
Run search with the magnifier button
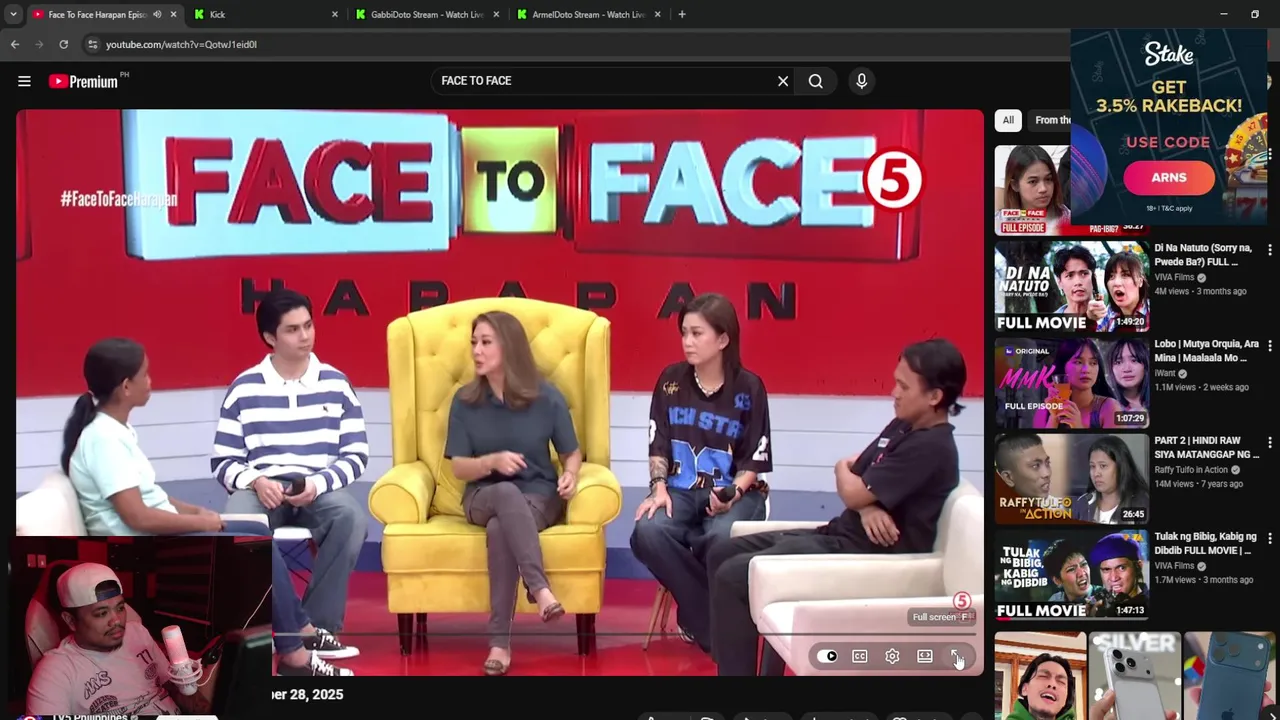coord(816,81)
